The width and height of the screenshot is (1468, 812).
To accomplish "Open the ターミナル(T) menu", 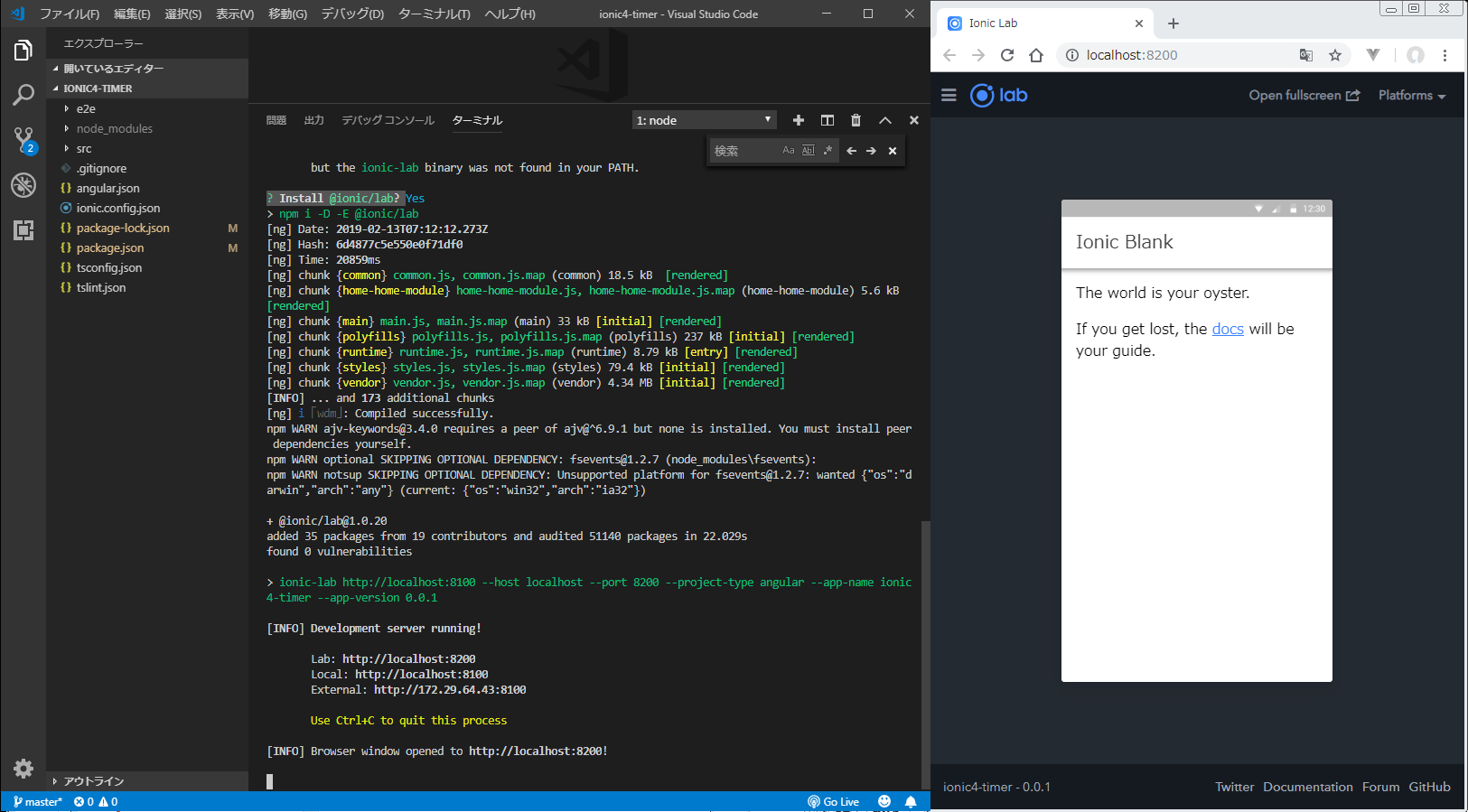I will coord(434,14).
